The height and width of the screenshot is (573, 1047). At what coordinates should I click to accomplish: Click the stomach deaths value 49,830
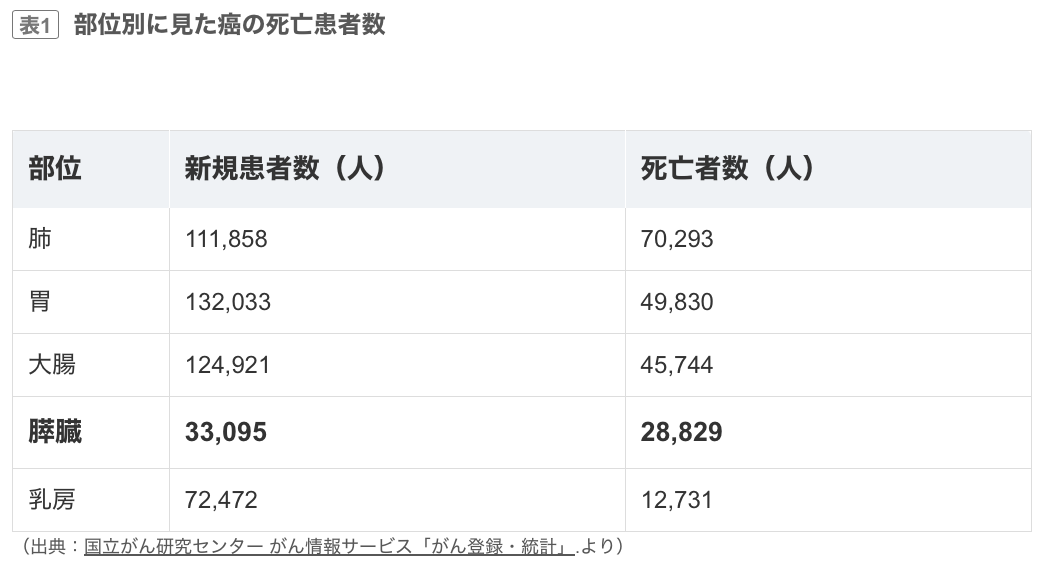point(677,302)
